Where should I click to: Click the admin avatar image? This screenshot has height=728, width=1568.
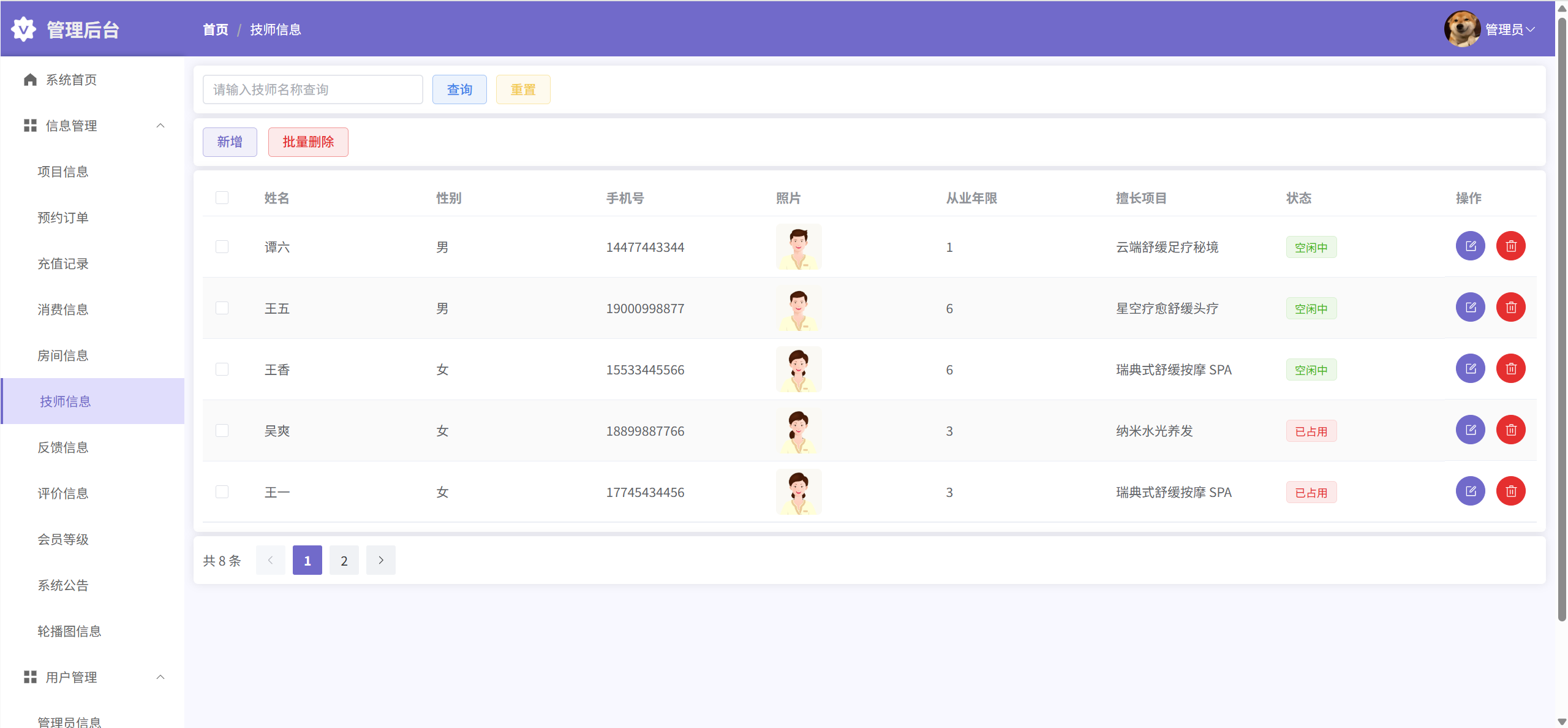pos(1462,29)
